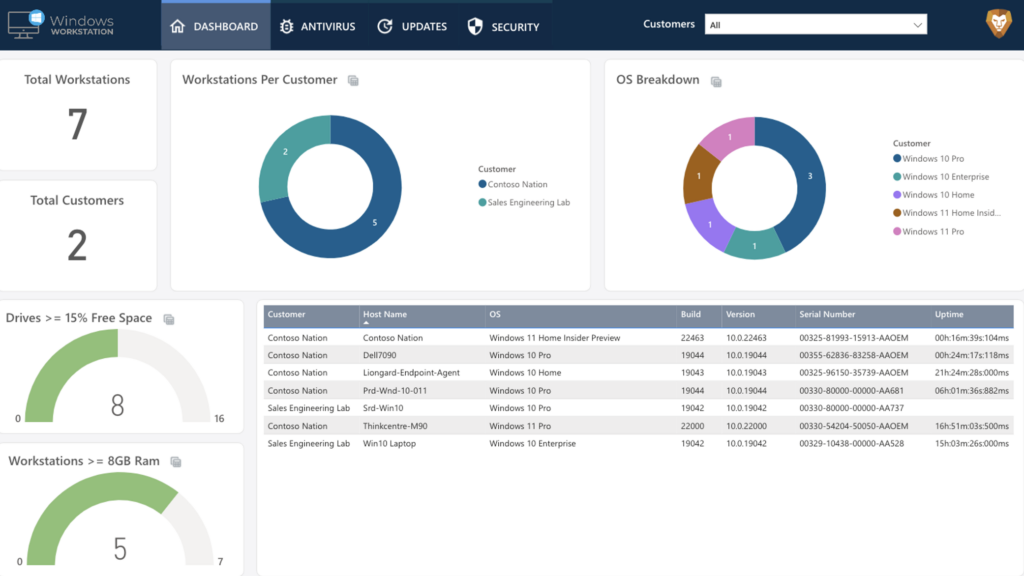Copy the Workstations 8GB Ram gauge
This screenshot has height=576, width=1024.
(x=176, y=462)
